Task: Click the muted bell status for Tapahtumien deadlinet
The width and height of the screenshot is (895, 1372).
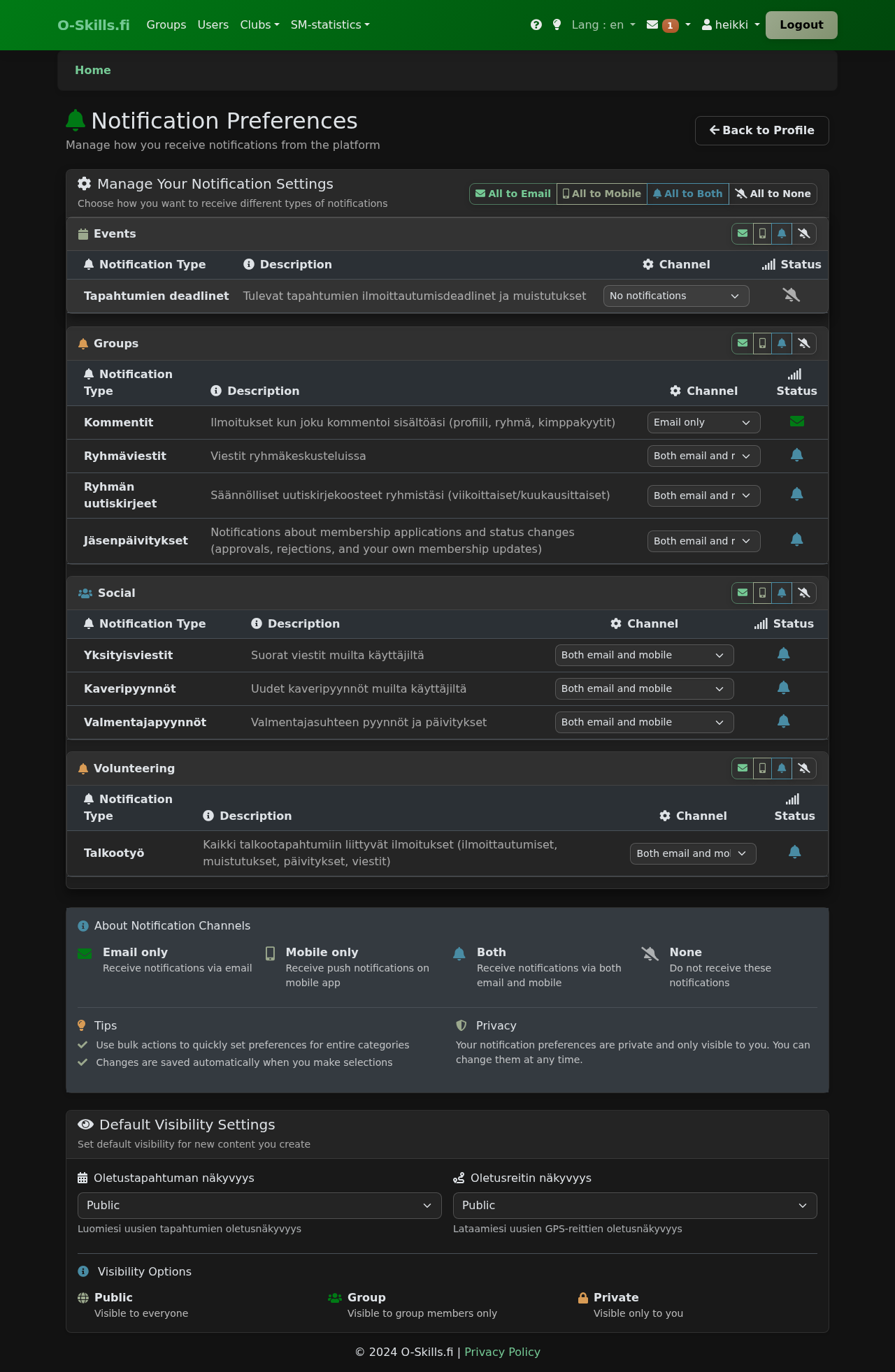Action: point(792,295)
